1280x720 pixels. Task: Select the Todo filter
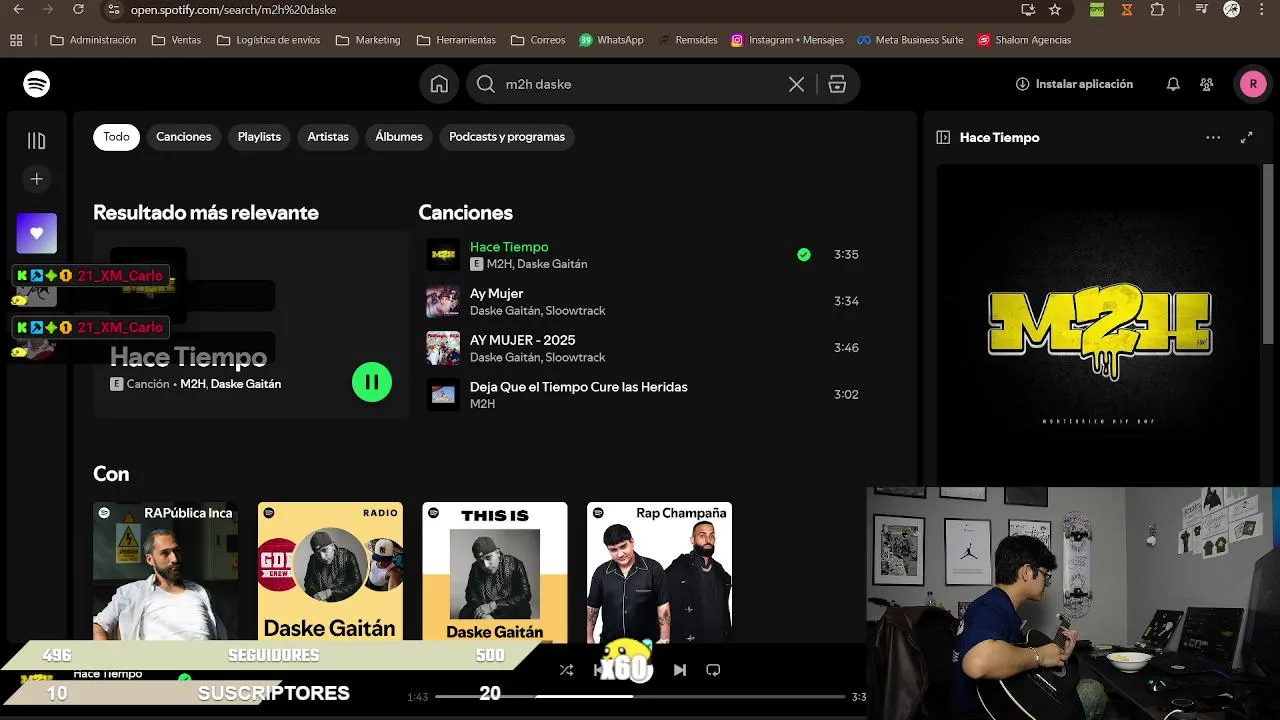pyautogui.click(x=116, y=137)
